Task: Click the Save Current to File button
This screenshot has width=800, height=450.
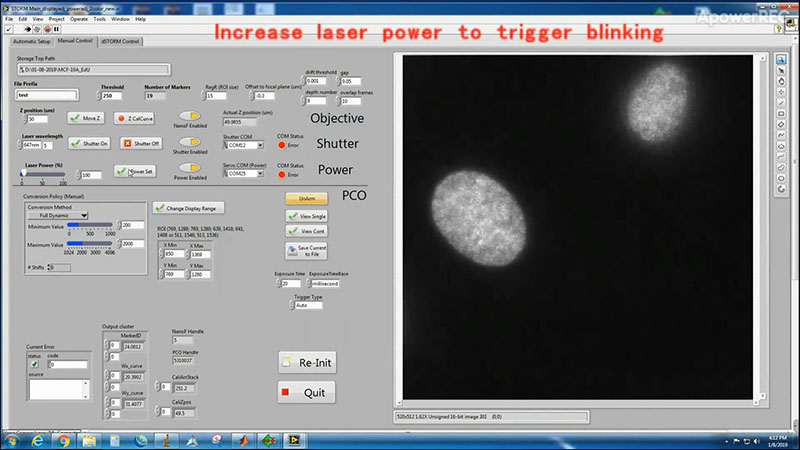Action: click(307, 251)
